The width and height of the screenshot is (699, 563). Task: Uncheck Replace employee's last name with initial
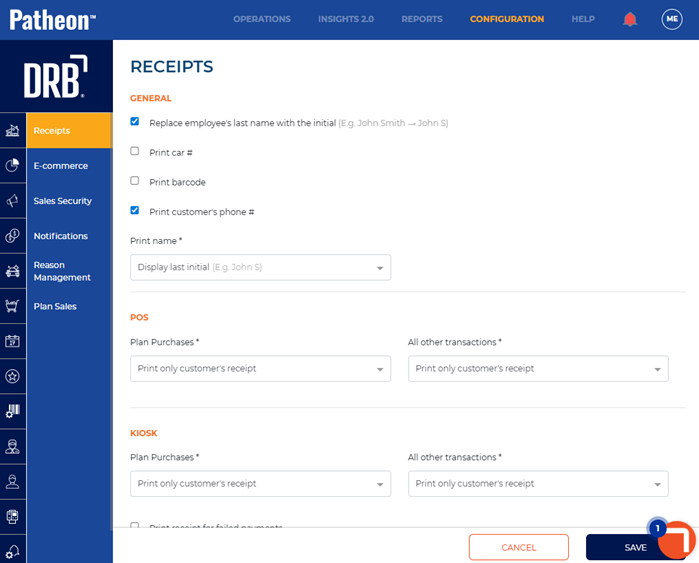135,122
